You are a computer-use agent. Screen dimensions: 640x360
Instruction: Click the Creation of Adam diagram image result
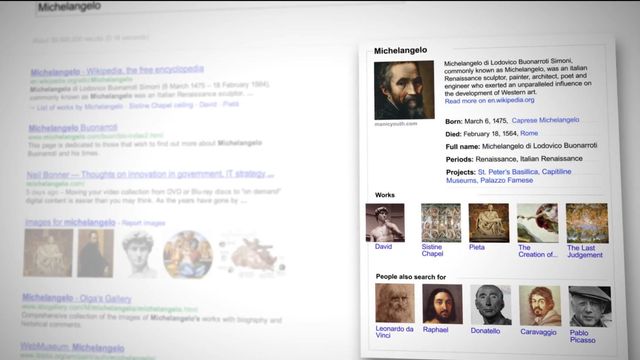point(252,256)
